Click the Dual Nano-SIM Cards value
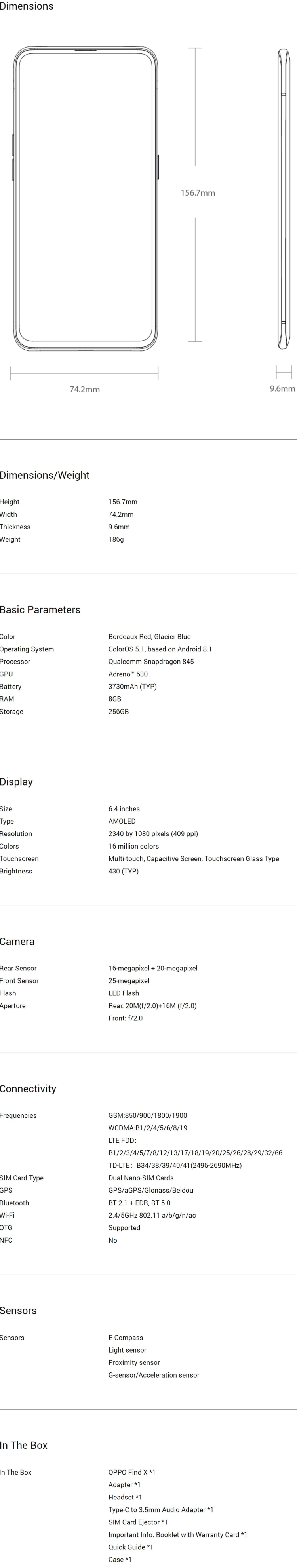 click(141, 1178)
